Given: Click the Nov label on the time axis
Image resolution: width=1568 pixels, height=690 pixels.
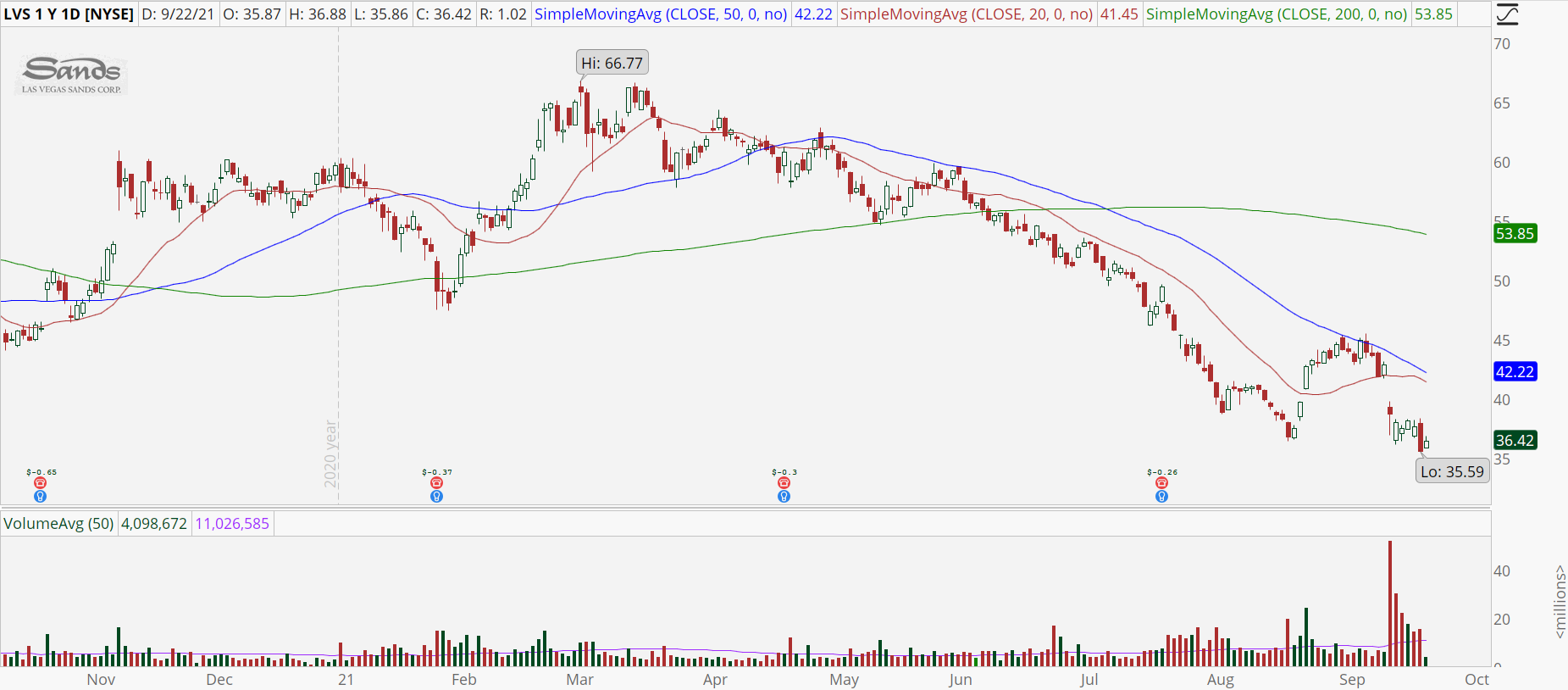Looking at the screenshot, I should click(101, 680).
